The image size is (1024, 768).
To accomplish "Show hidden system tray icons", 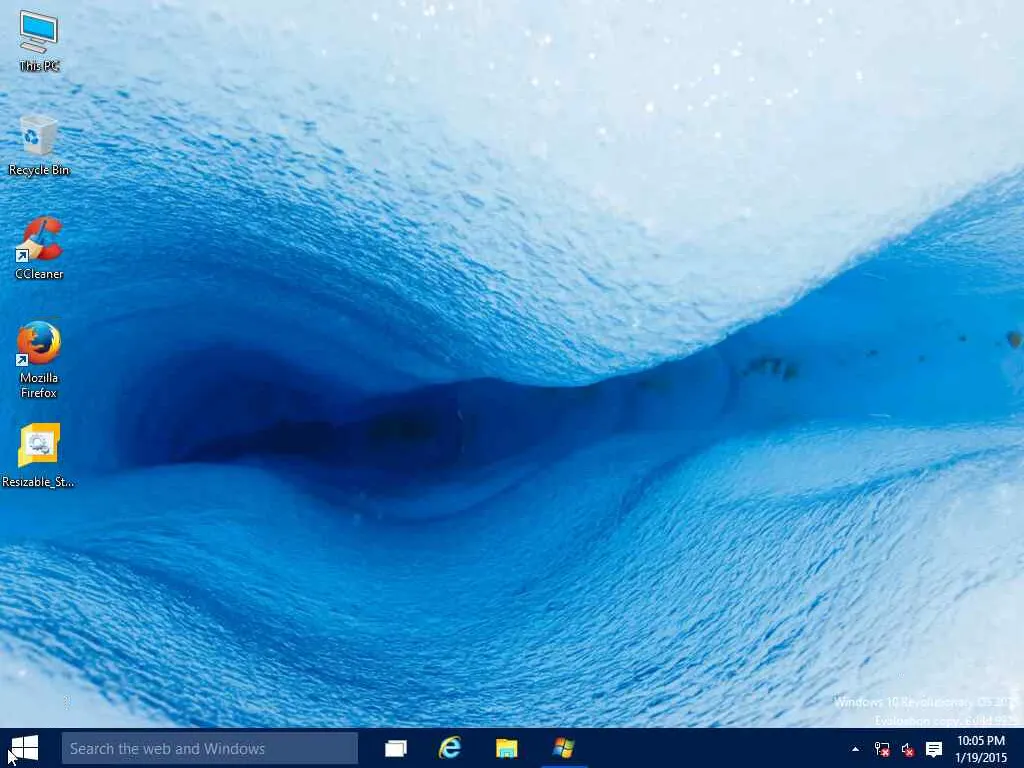I will (855, 749).
